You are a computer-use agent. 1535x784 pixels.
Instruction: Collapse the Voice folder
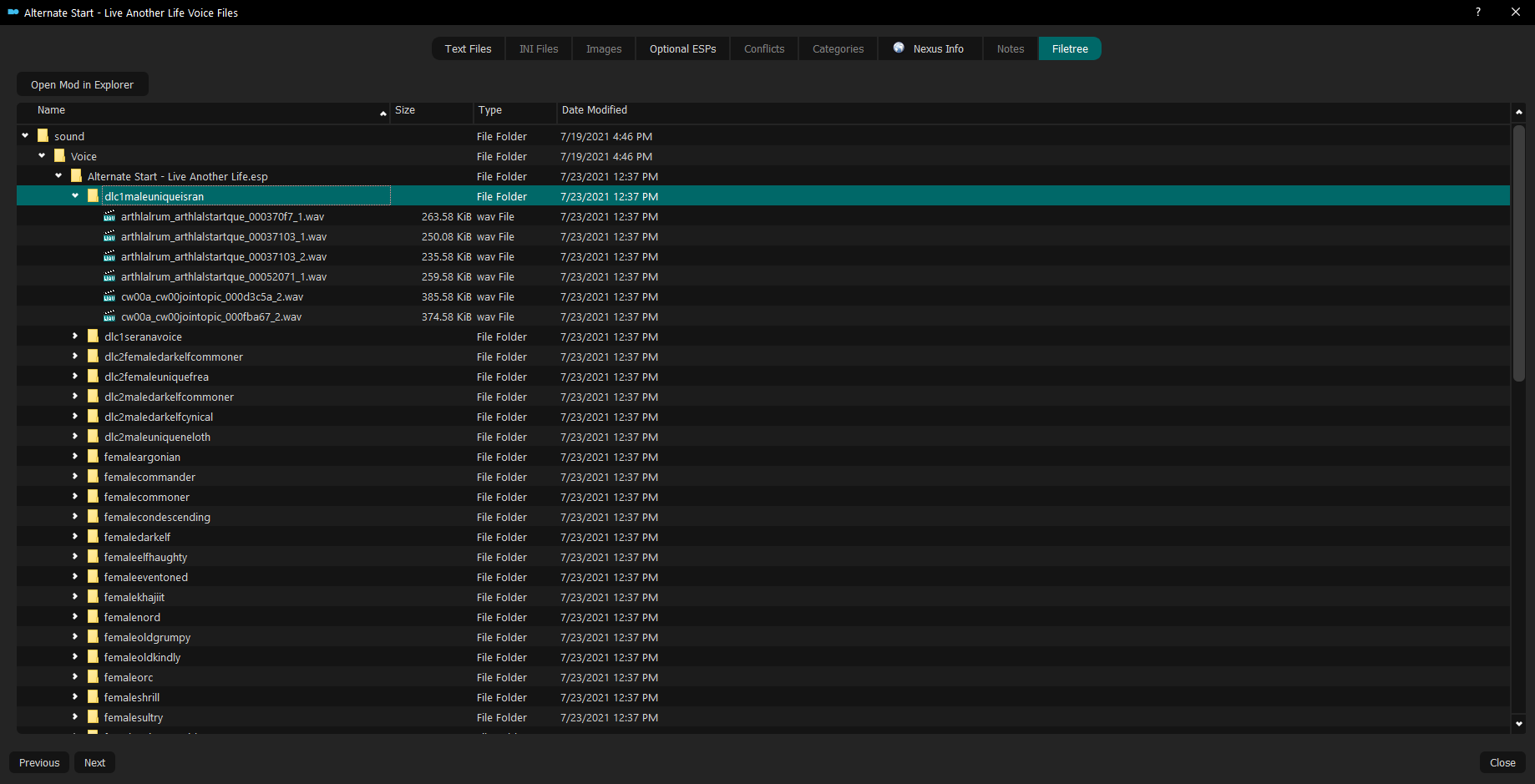point(42,155)
